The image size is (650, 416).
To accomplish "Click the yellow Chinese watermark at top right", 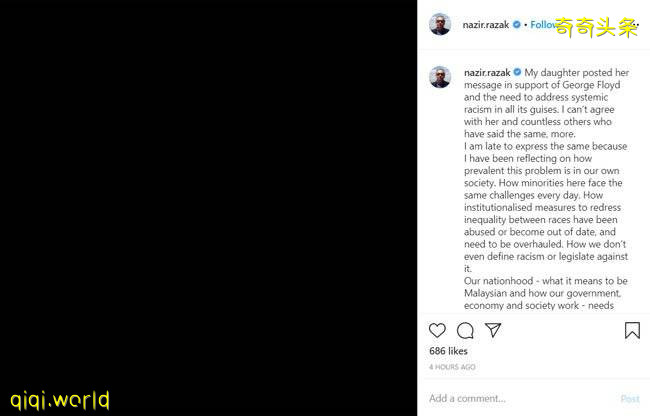I will coord(596,28).
